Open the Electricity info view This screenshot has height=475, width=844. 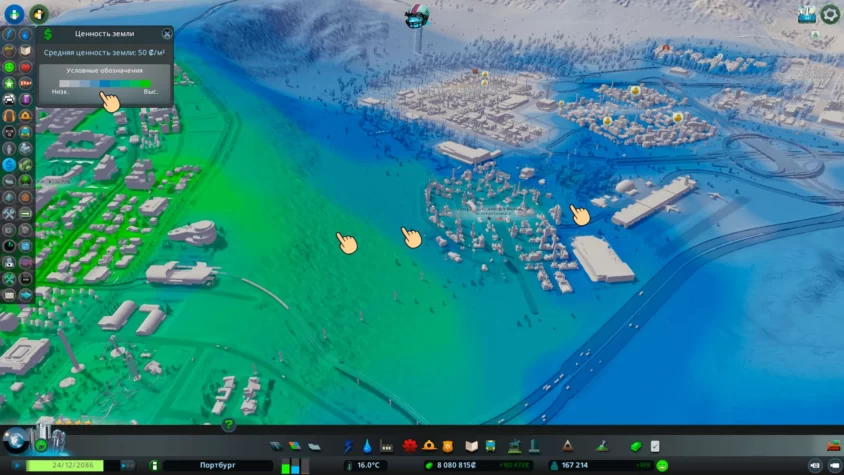pyautogui.click(x=9, y=34)
